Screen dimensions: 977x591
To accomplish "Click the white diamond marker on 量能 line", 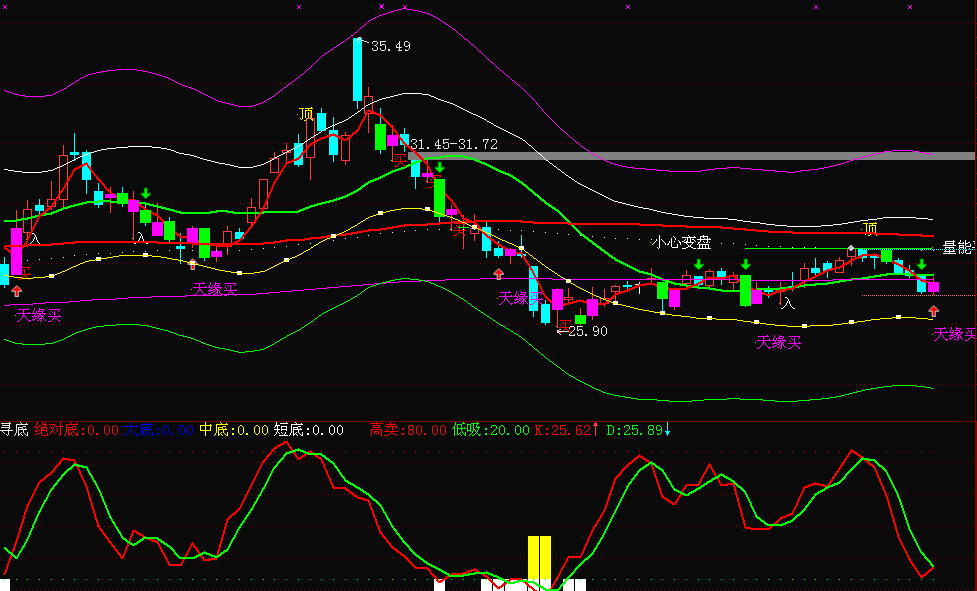I will (851, 248).
